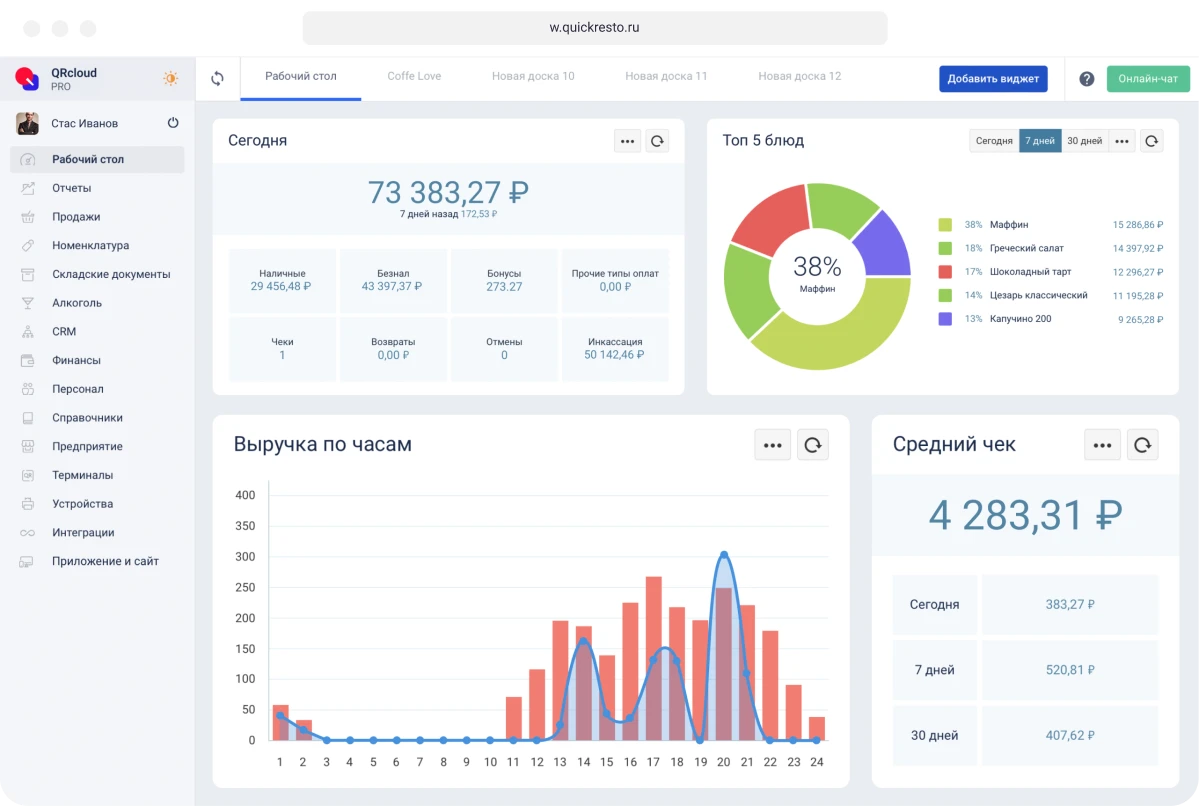Refresh the Выручка по часам chart
Image resolution: width=1199 pixels, height=806 pixels.
812,445
